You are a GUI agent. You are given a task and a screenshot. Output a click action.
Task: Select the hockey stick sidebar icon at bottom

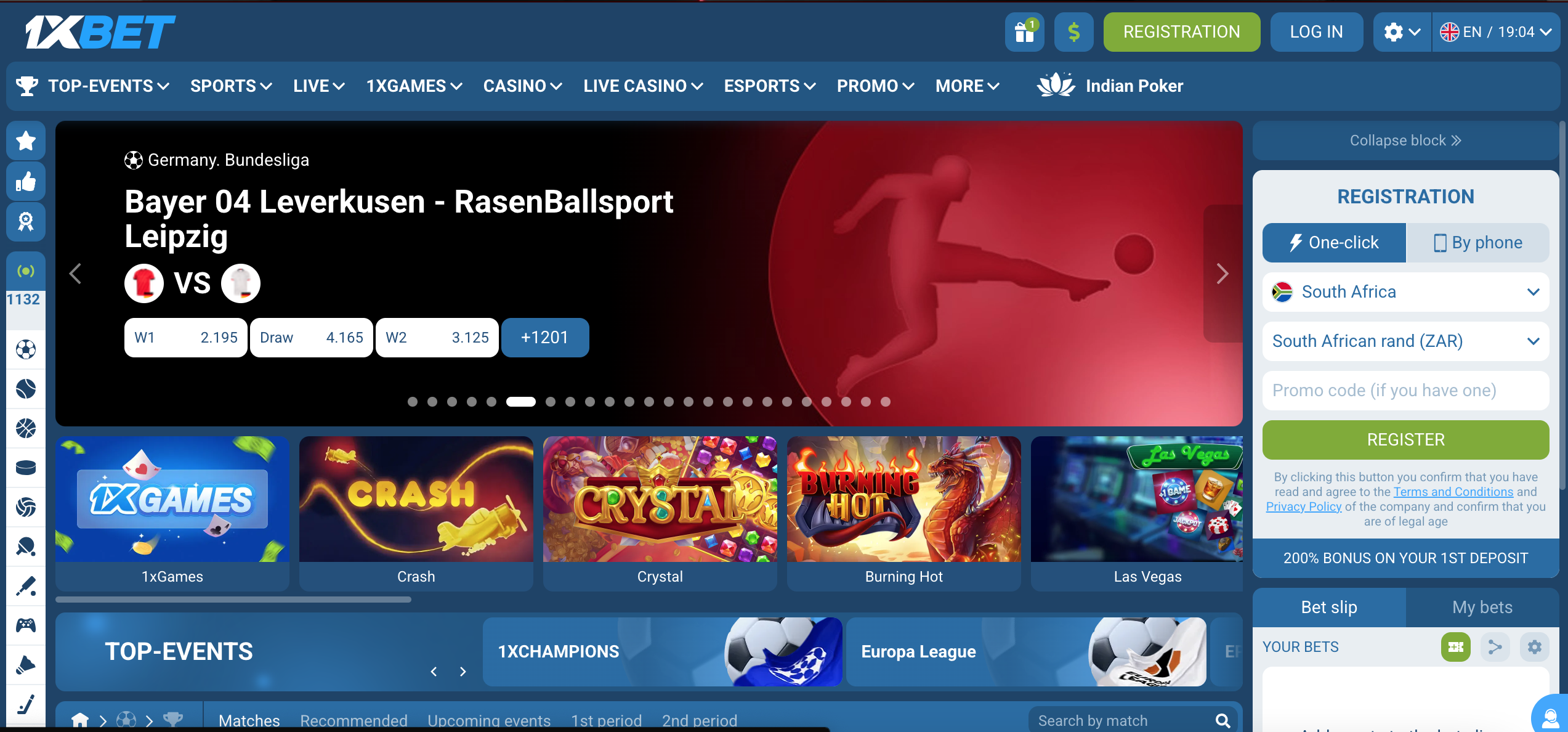point(26,704)
